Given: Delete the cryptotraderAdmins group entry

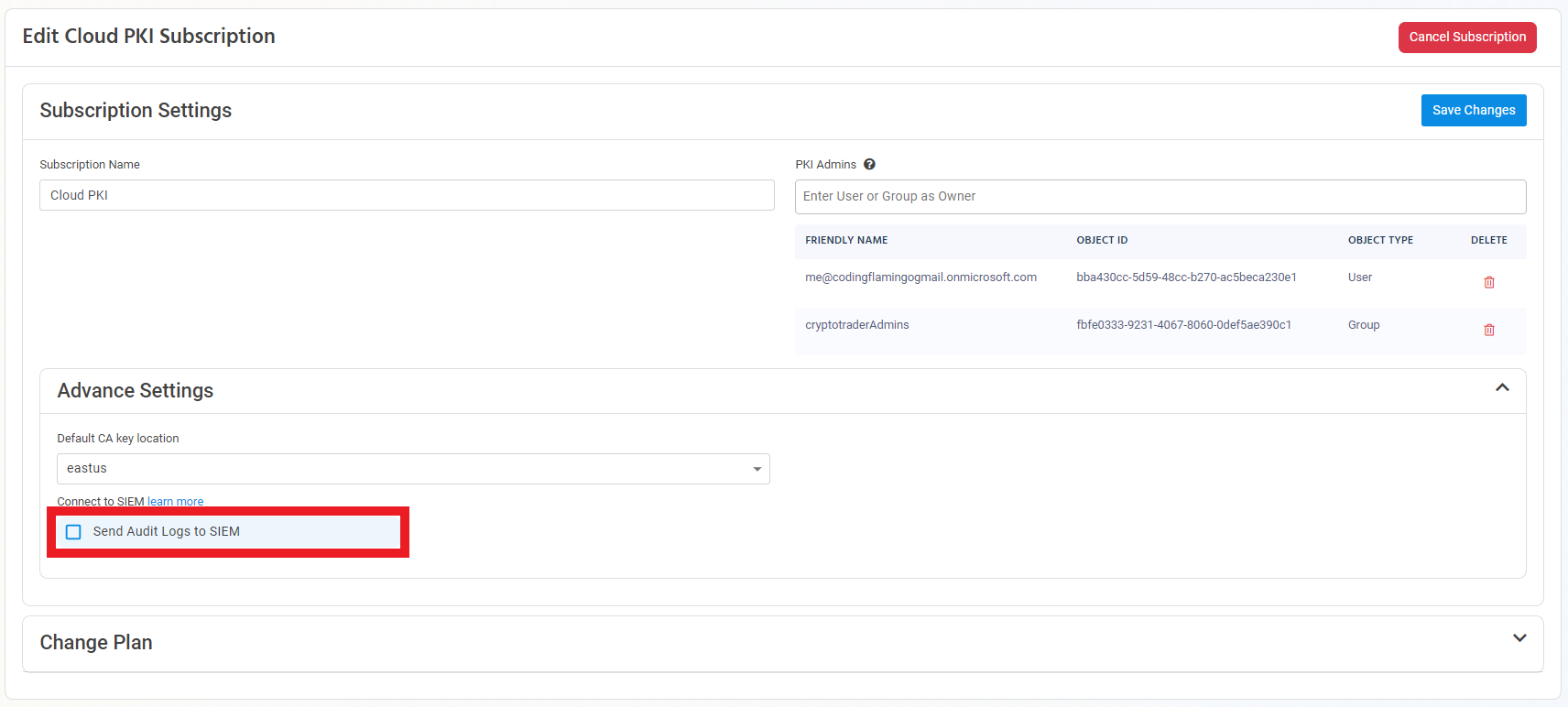Looking at the screenshot, I should pyautogui.click(x=1489, y=330).
